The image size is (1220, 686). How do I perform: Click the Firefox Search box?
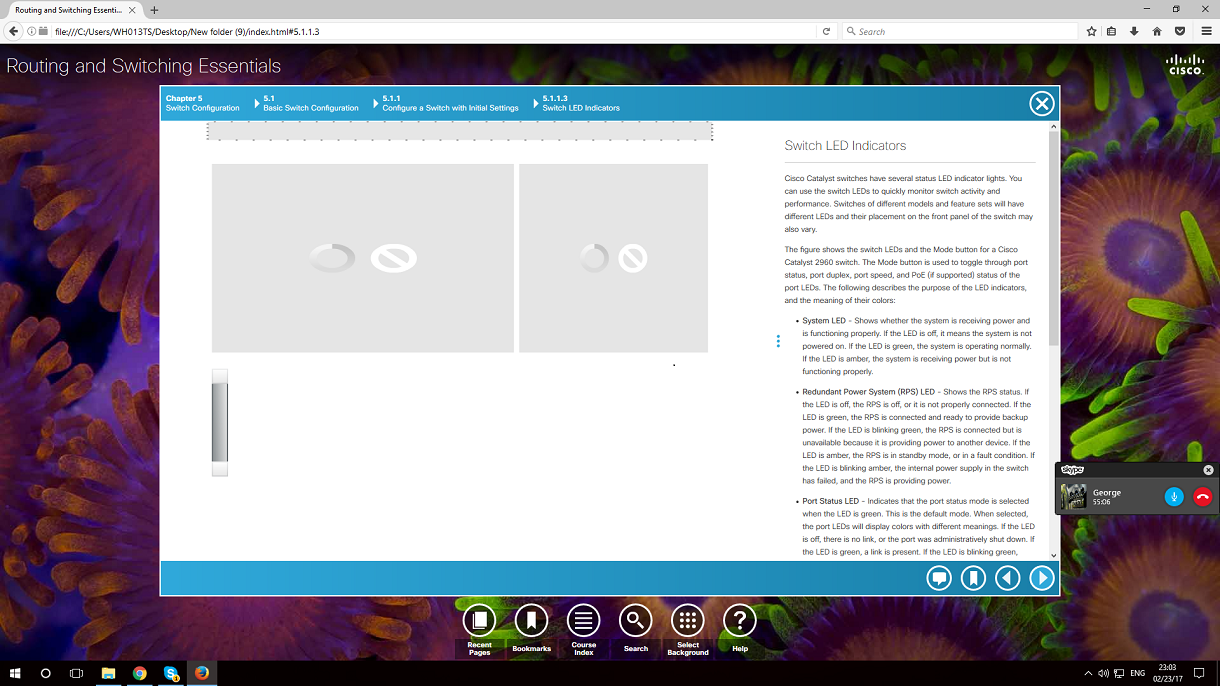(x=960, y=31)
